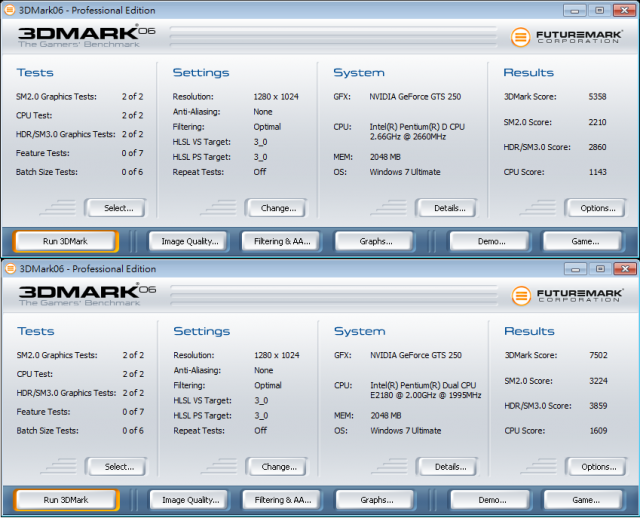Click the 3DMark Score value 5358

[x=597, y=97]
